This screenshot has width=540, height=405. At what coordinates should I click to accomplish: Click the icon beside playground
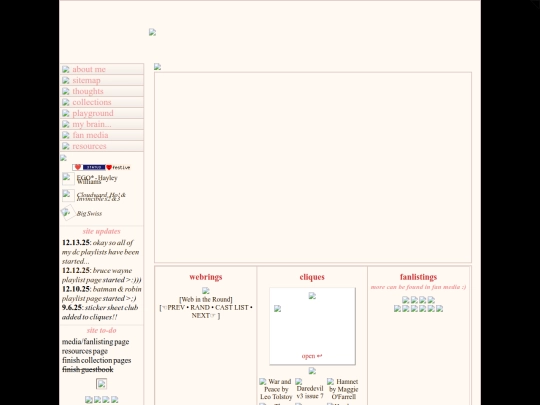coord(66,113)
